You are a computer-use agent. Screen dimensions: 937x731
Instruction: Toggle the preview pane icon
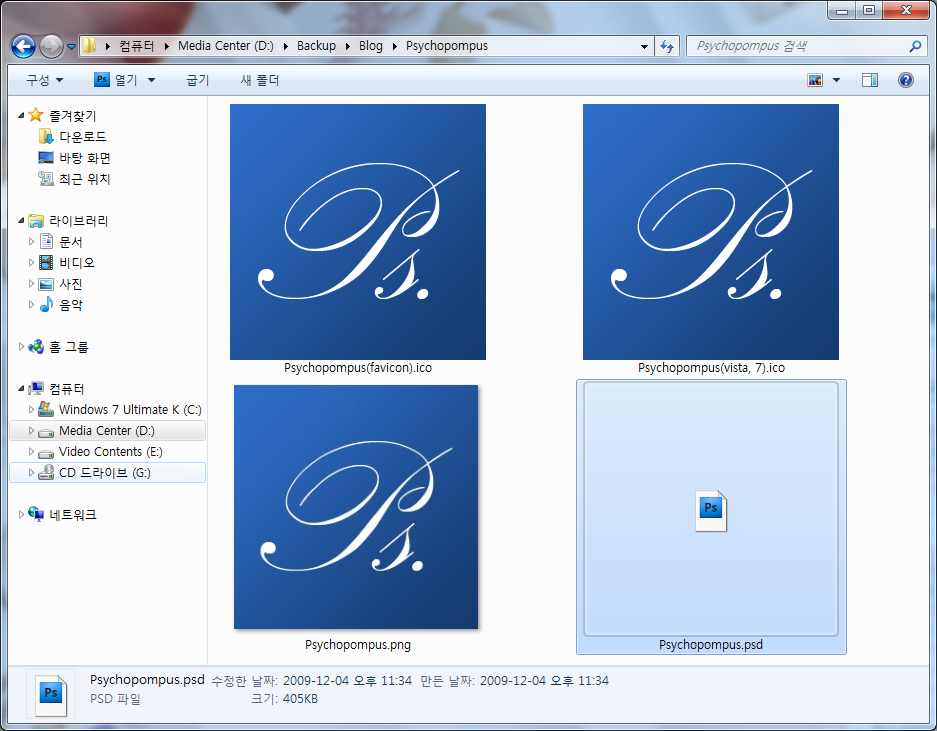coord(870,80)
